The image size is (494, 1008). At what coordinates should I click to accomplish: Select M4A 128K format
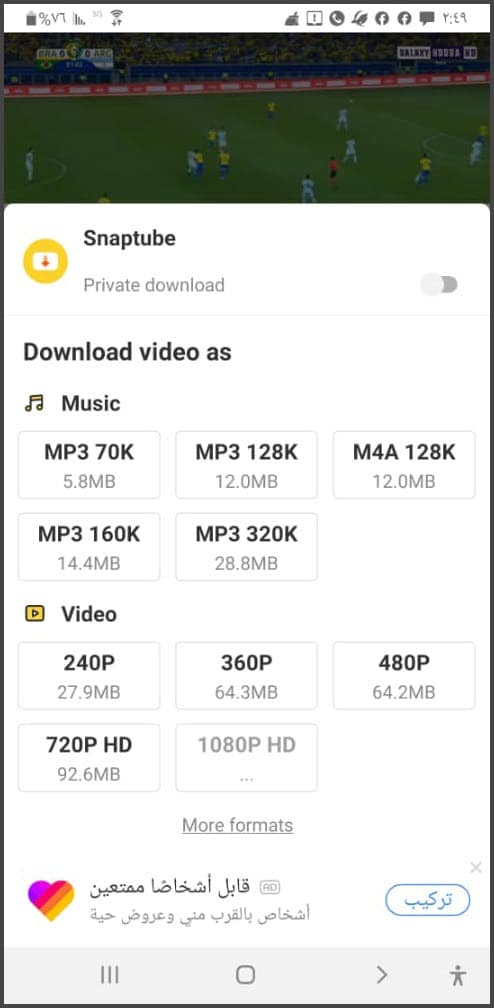click(x=404, y=465)
